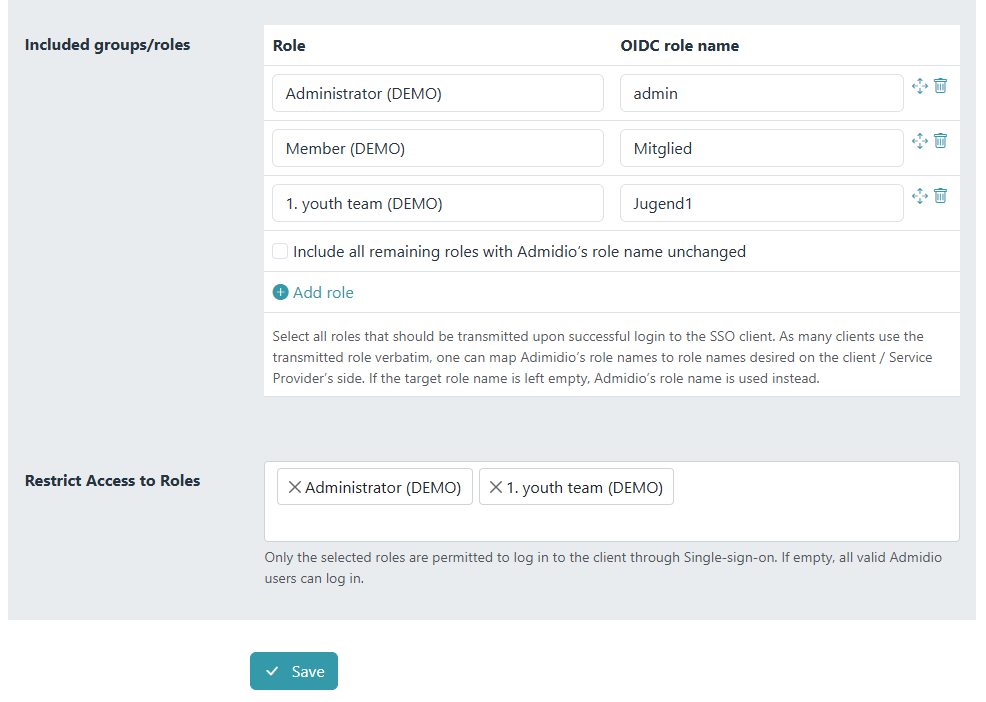Remove Administrator (DEMO) tag from restricted roles
The height and width of the screenshot is (702, 986).
click(294, 488)
